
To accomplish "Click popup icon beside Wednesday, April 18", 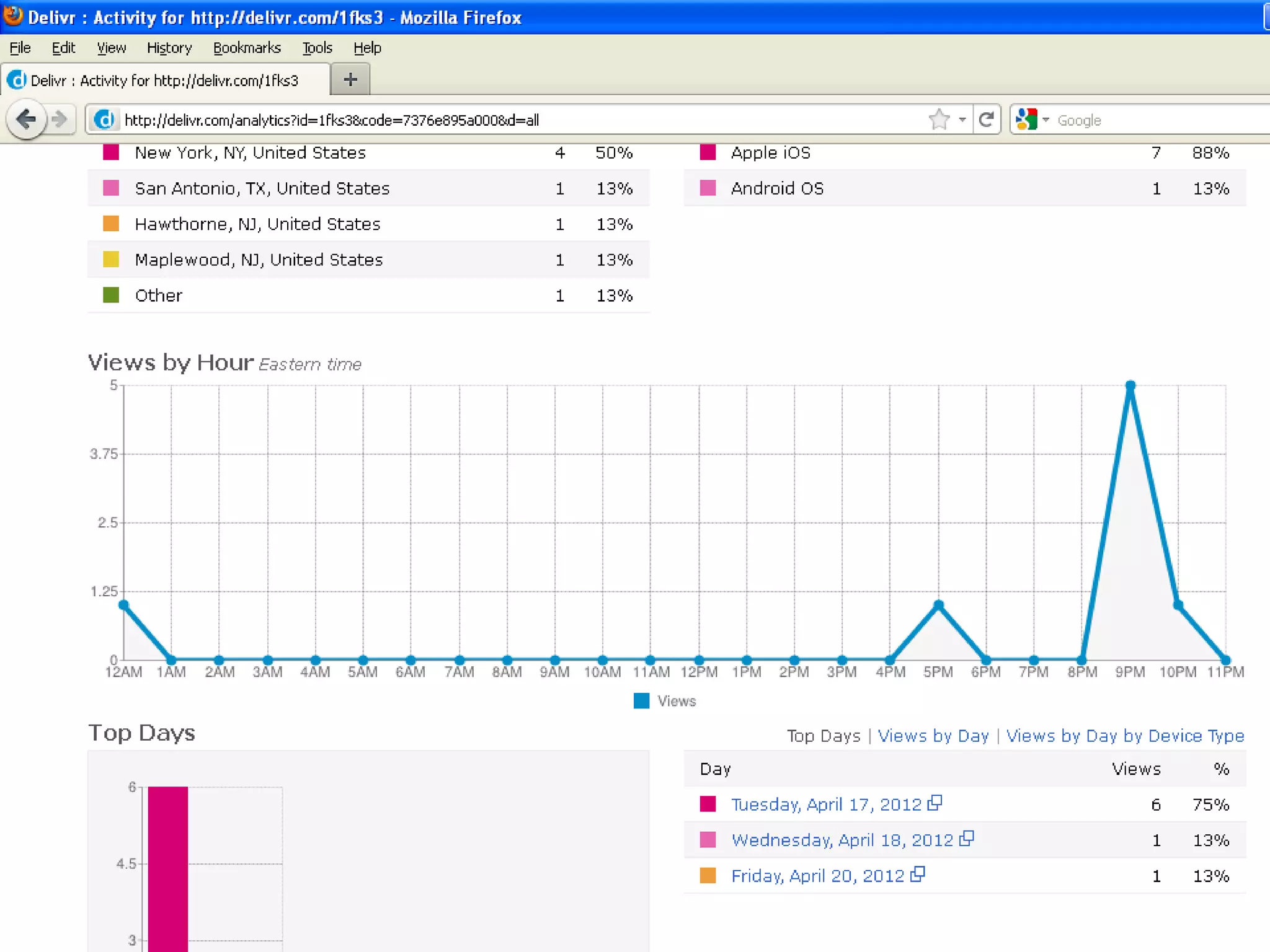I will tap(966, 839).
